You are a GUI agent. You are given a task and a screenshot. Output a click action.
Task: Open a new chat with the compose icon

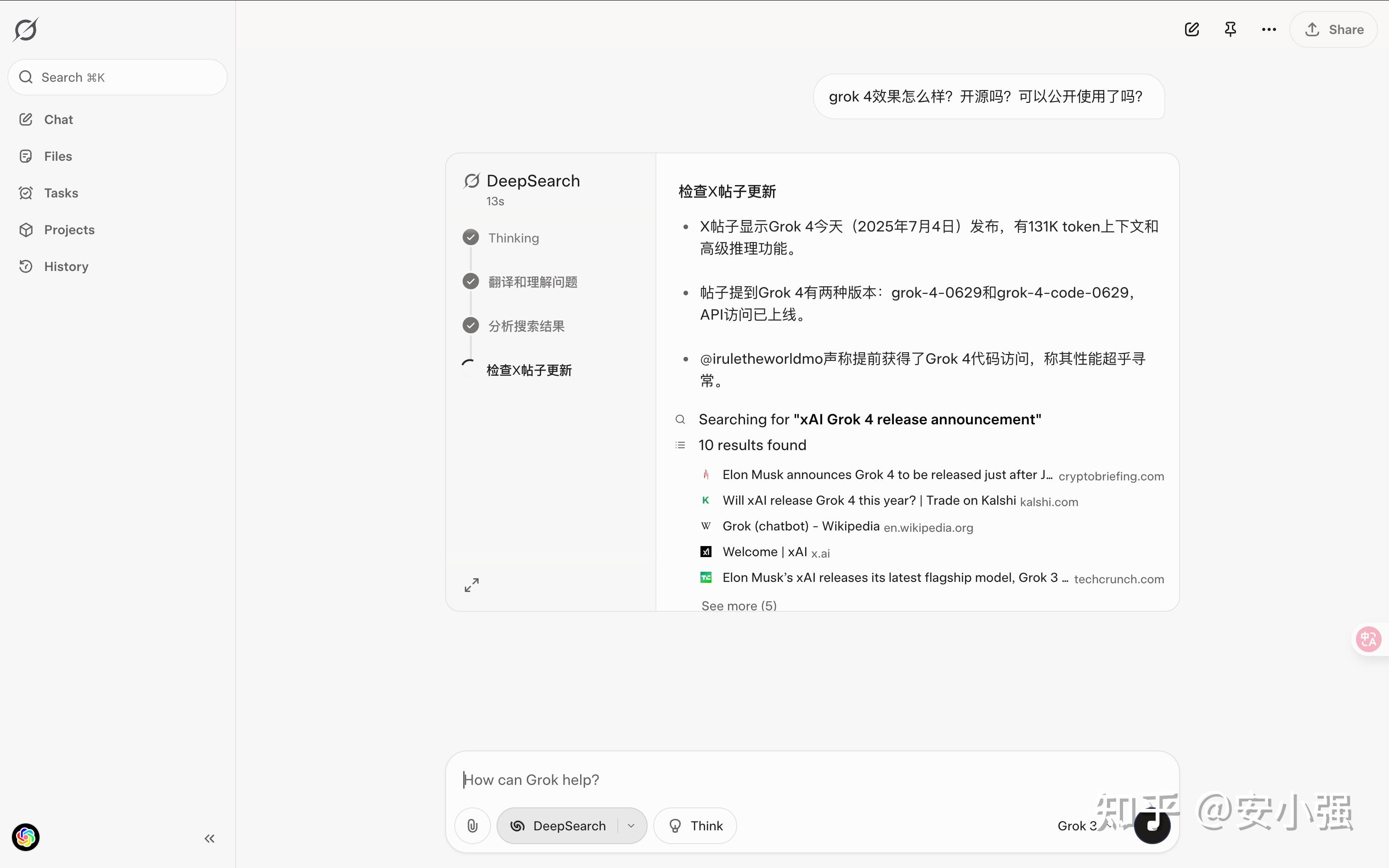point(1192,28)
